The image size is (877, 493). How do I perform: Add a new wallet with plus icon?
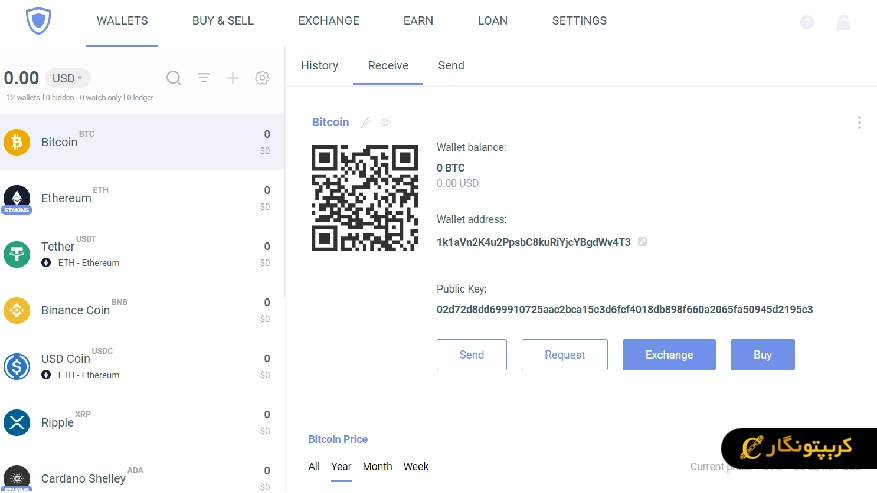point(233,78)
